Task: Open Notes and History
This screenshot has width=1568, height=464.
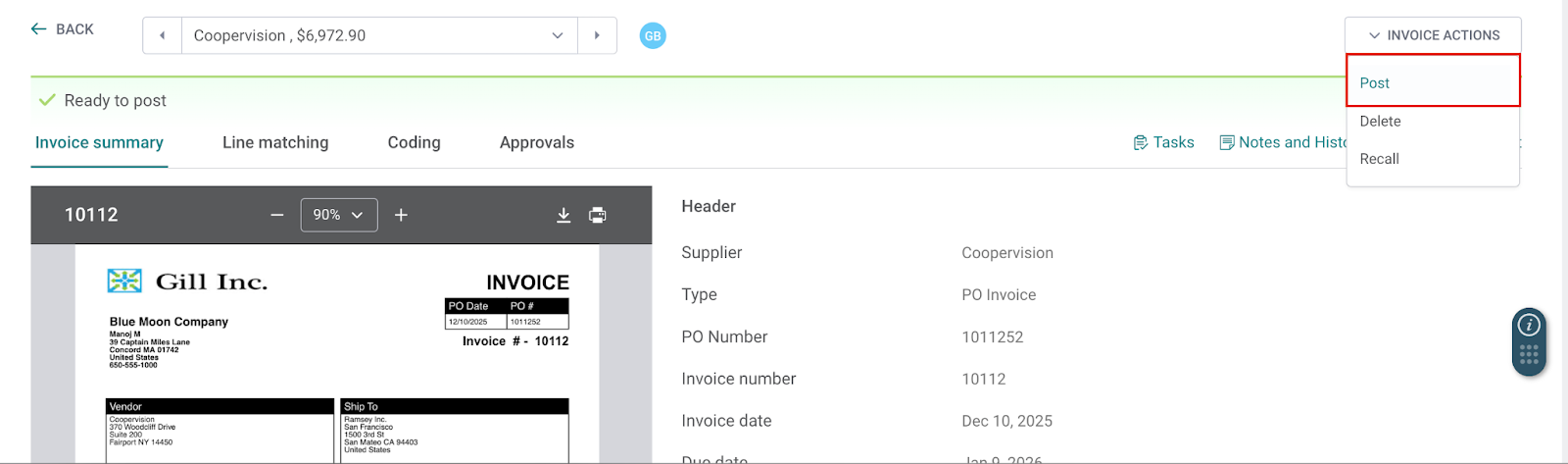Action: [1284, 142]
